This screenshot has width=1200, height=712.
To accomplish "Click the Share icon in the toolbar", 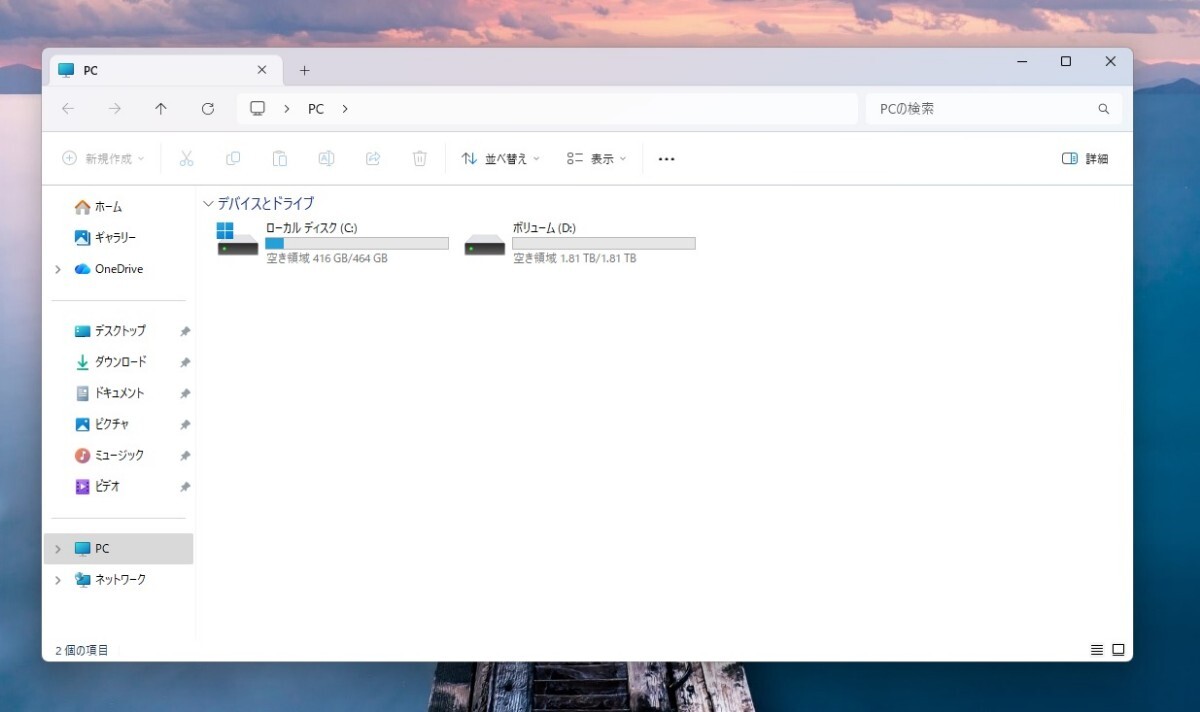I will pyautogui.click(x=373, y=158).
